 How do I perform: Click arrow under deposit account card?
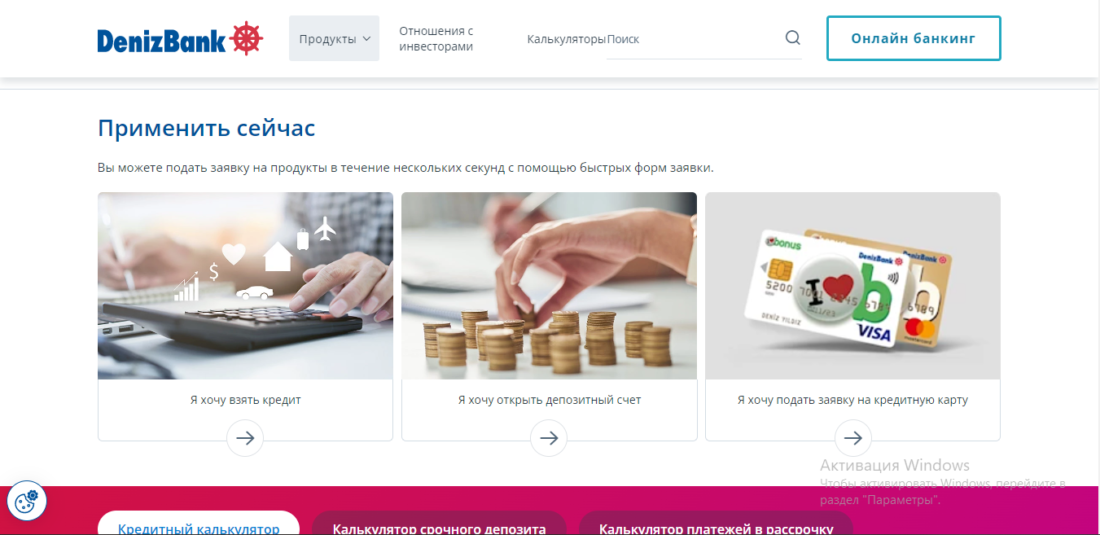(x=549, y=438)
